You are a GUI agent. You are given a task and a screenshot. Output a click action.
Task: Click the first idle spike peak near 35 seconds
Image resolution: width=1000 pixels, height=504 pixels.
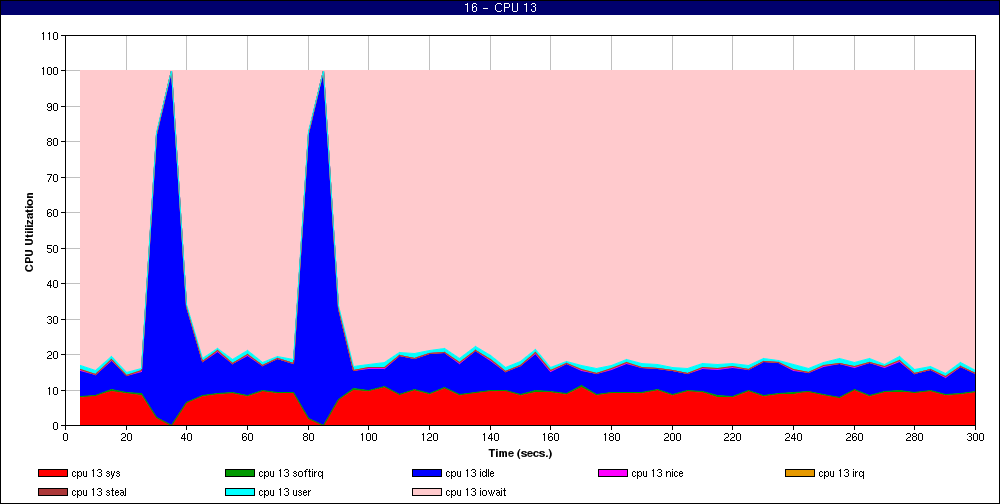pyautogui.click(x=172, y=73)
